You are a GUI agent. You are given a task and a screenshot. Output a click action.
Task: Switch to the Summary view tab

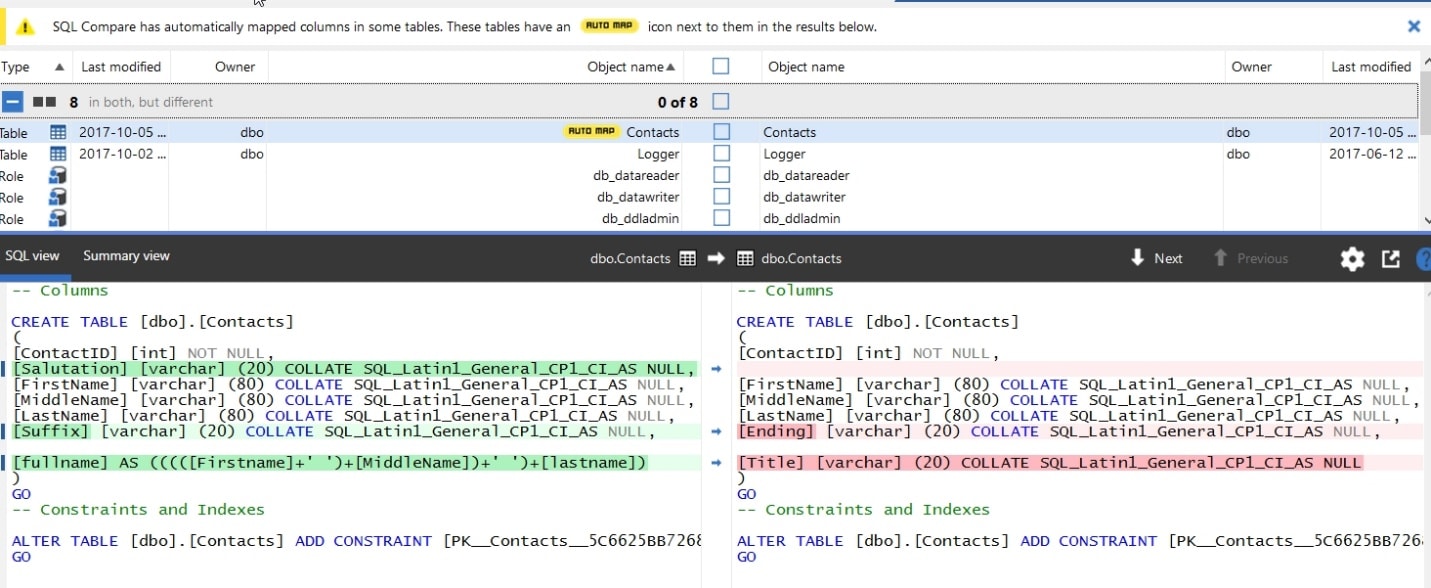coord(126,256)
